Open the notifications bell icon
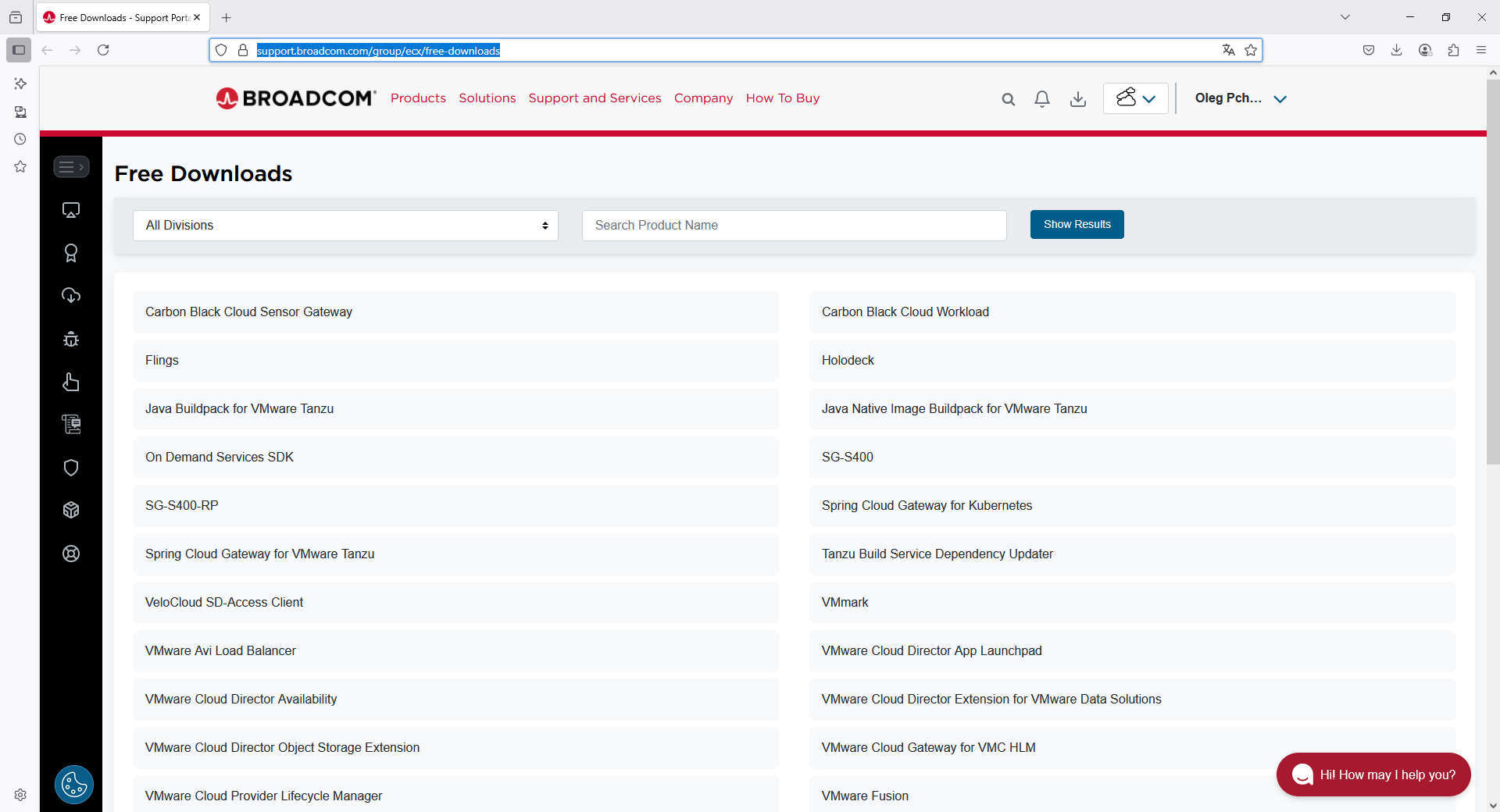The width and height of the screenshot is (1500, 812). pos(1042,99)
